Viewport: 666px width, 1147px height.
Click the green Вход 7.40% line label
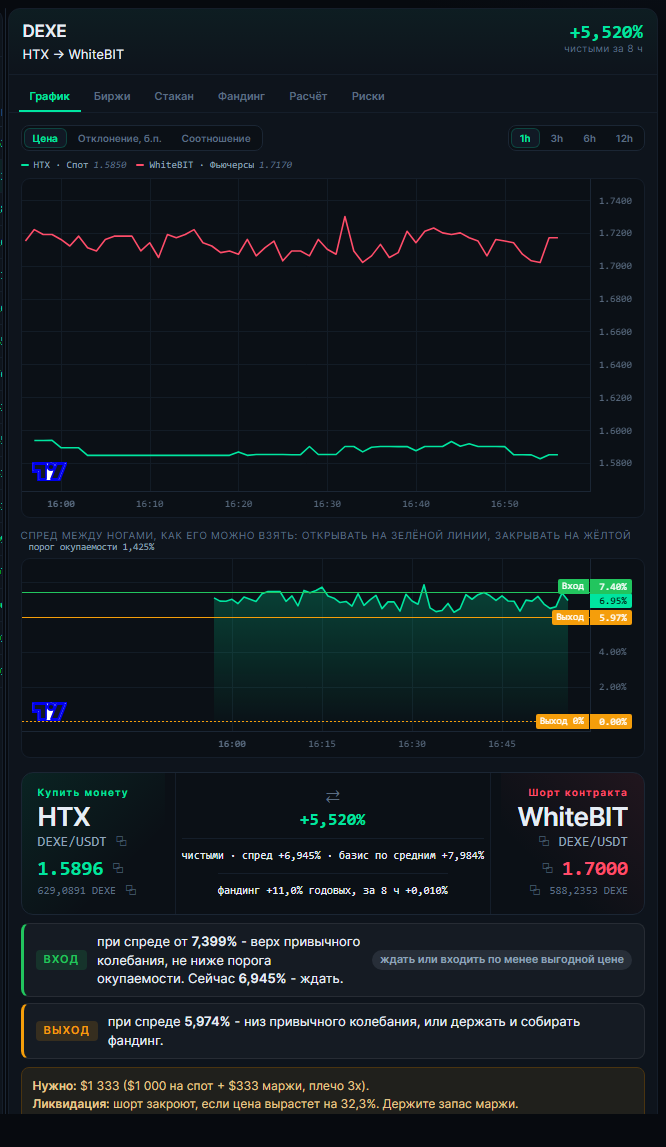click(594, 587)
